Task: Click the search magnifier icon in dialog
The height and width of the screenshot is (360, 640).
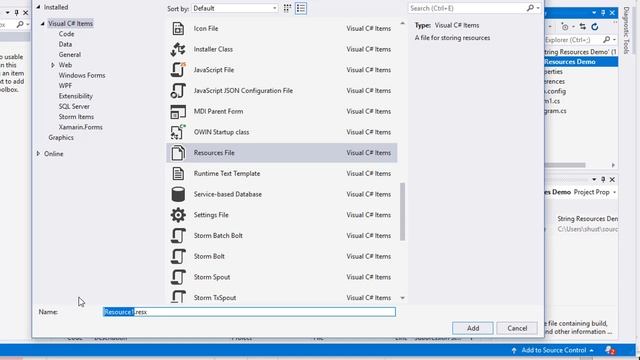Action: point(530,8)
